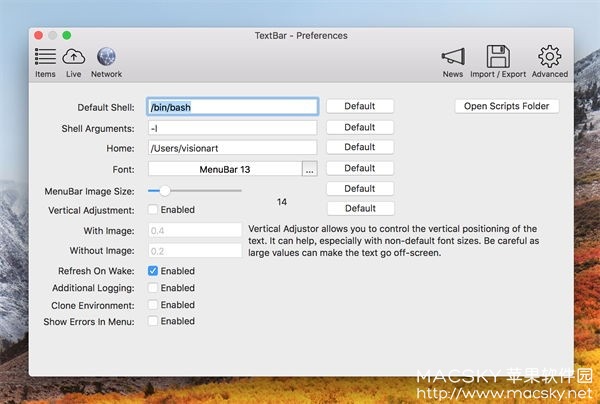This screenshot has width=600, height=404.
Task: Uncheck Refresh On Wake Enabled
Action: 153,271
